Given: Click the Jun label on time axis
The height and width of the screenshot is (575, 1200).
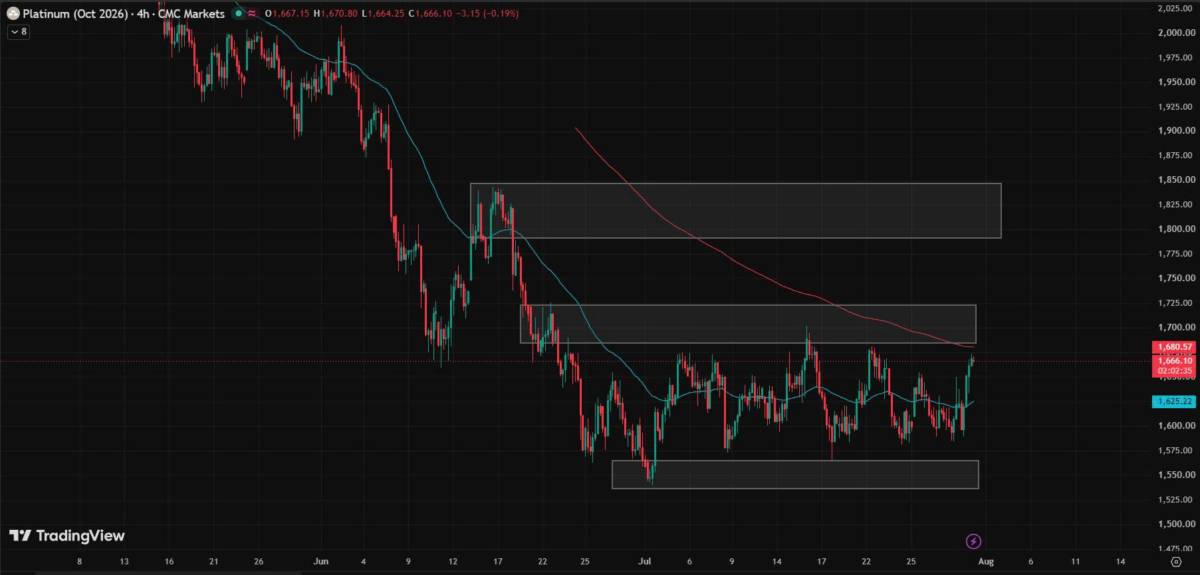Looking at the screenshot, I should [320, 563].
